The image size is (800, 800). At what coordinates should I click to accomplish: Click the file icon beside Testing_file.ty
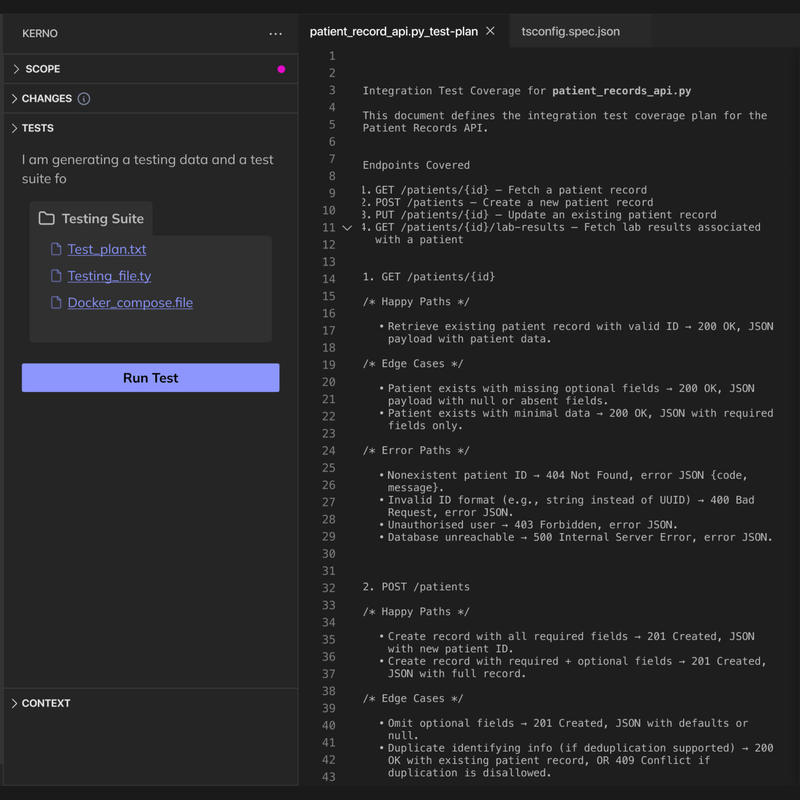point(56,276)
